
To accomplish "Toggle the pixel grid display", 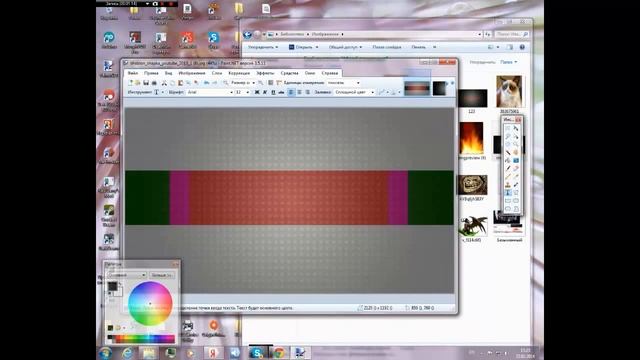I will [271, 83].
